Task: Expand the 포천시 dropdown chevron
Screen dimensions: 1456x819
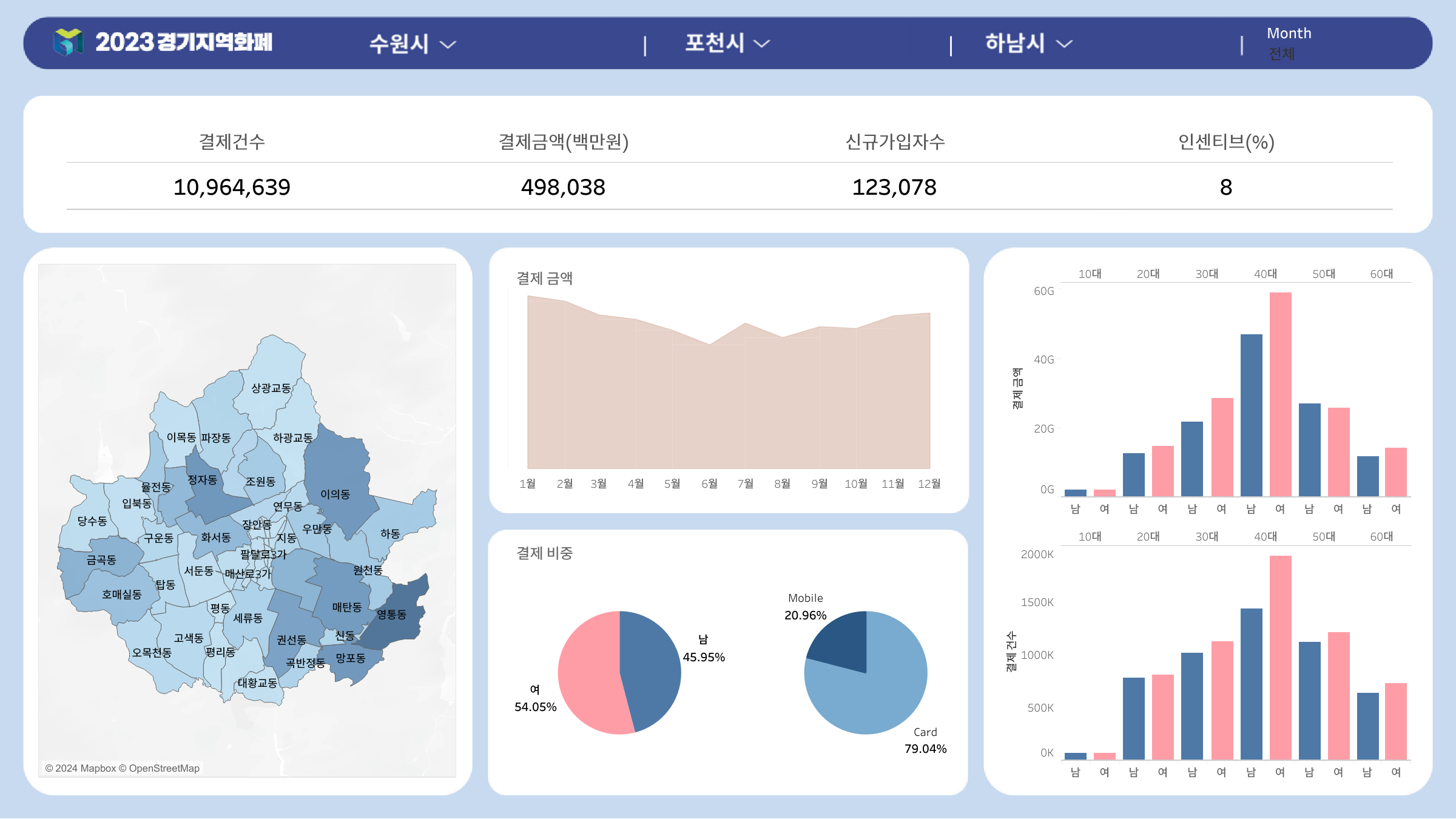Action: 761,44
